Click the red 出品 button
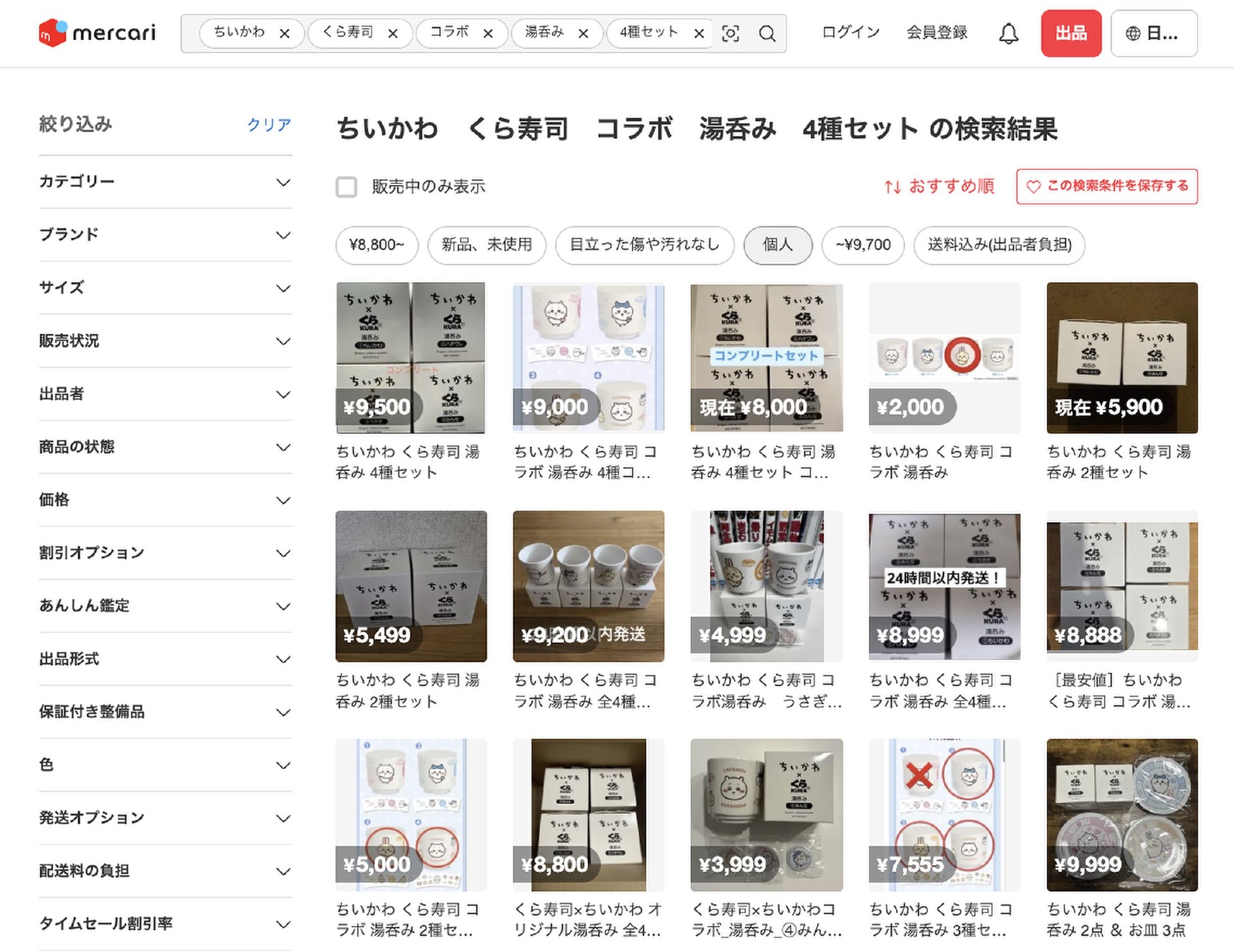 (1071, 33)
